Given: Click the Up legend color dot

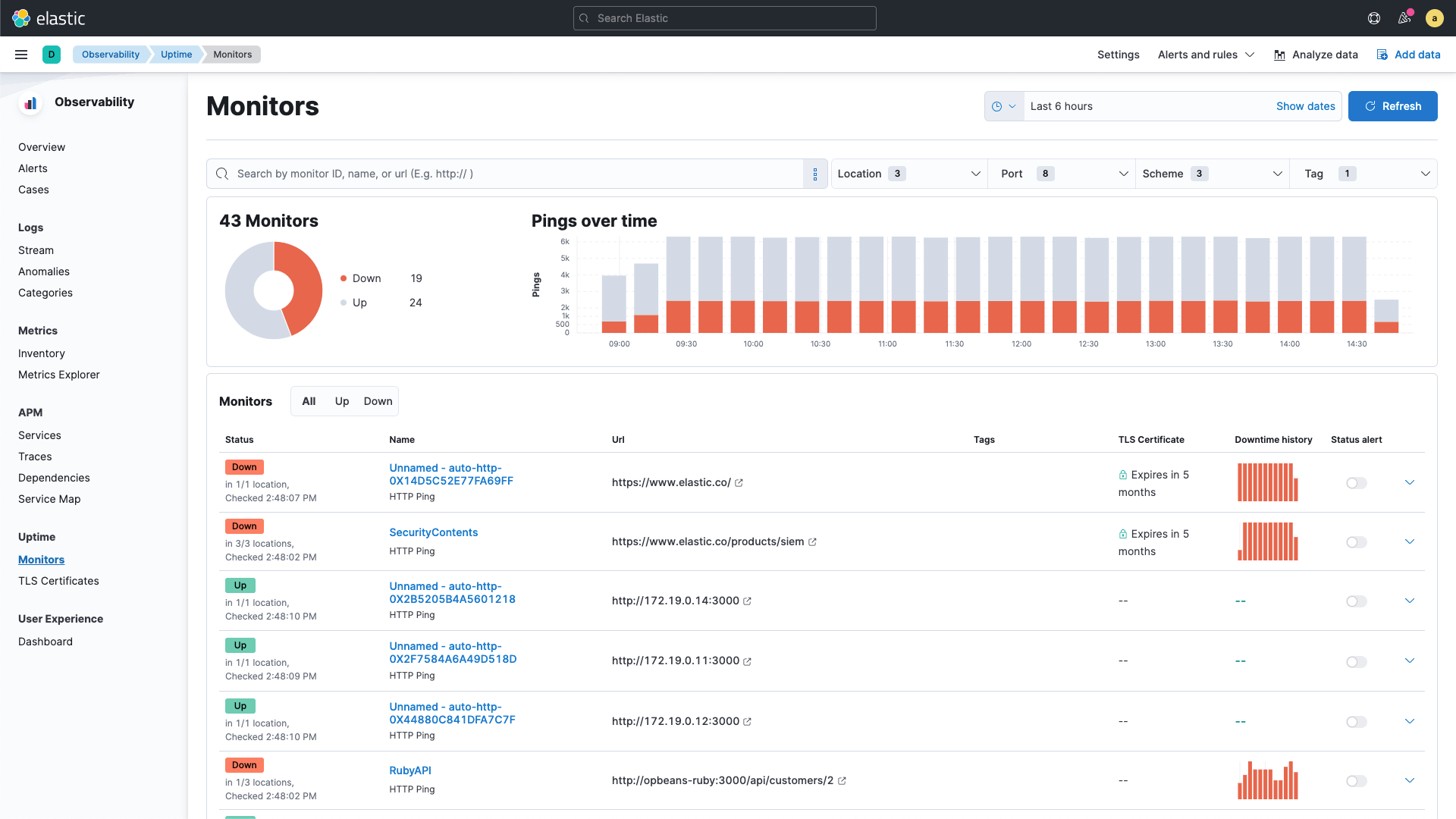Looking at the screenshot, I should point(344,303).
